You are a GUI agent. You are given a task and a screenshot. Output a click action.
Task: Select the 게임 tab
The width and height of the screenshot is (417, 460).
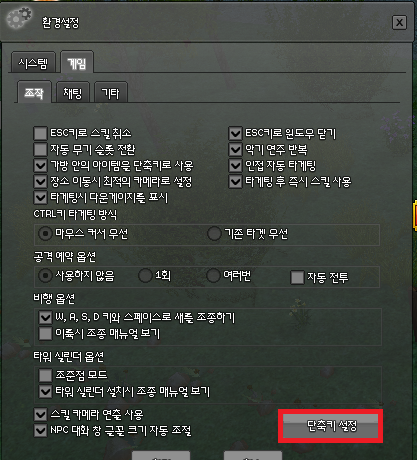pos(77,62)
